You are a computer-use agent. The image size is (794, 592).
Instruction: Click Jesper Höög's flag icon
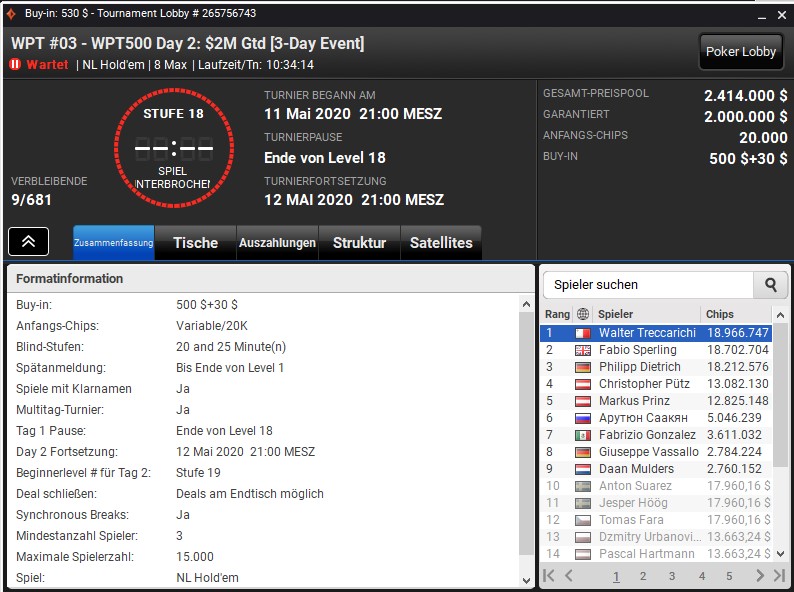[x=583, y=503]
